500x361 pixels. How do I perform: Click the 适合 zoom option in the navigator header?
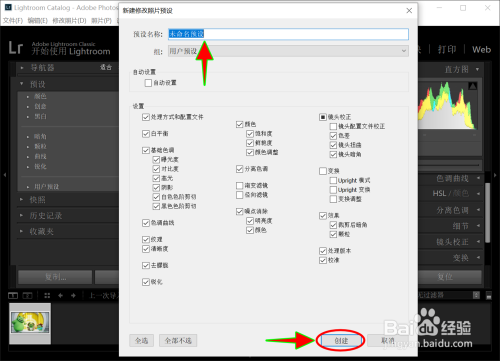(x=106, y=67)
